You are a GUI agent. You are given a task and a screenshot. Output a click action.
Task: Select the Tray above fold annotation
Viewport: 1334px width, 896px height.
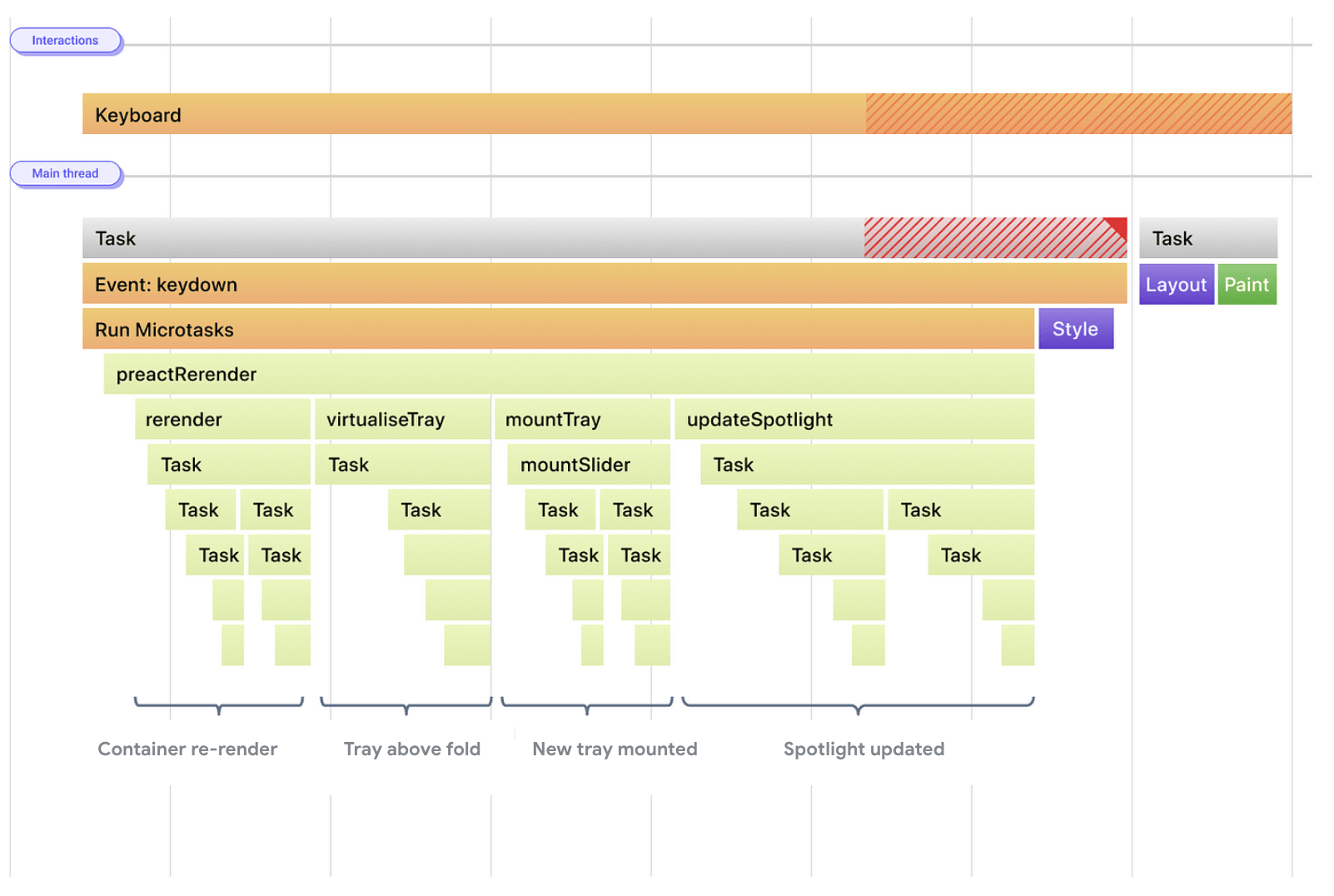tap(411, 749)
